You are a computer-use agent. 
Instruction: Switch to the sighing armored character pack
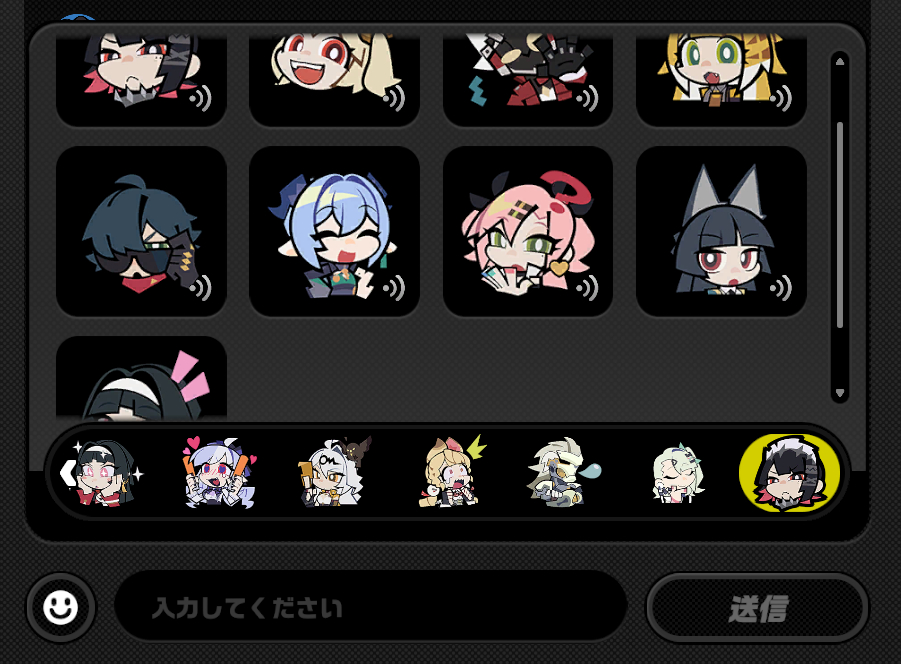[x=563, y=473]
